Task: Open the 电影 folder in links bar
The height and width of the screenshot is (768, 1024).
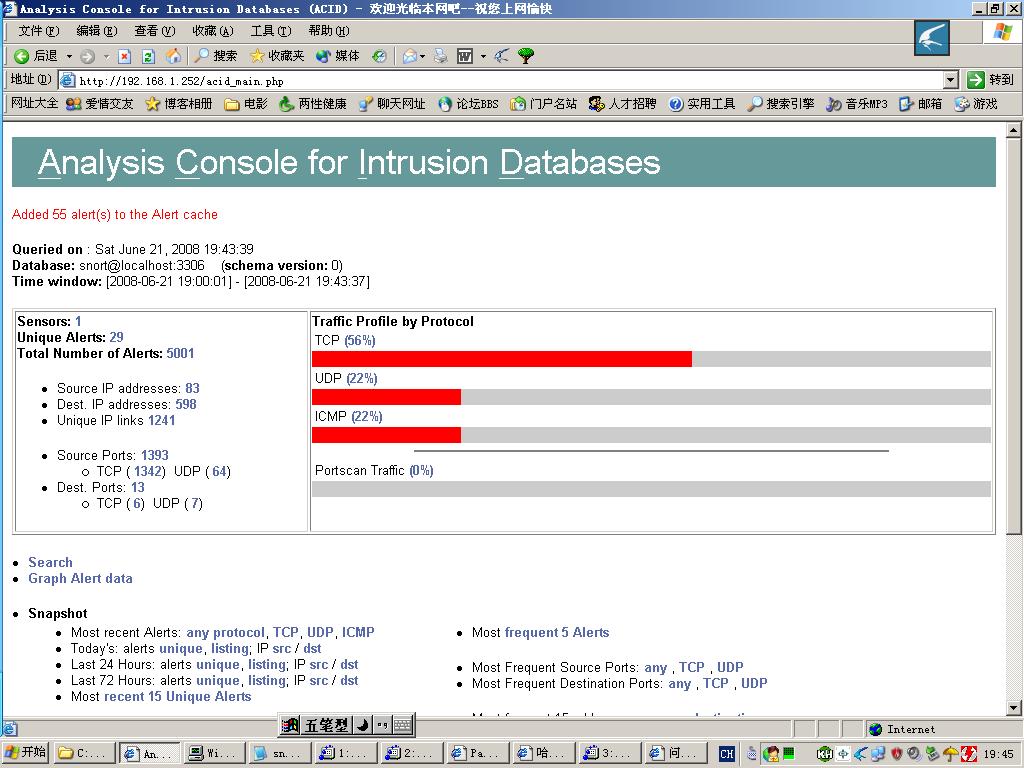Action: tap(246, 104)
